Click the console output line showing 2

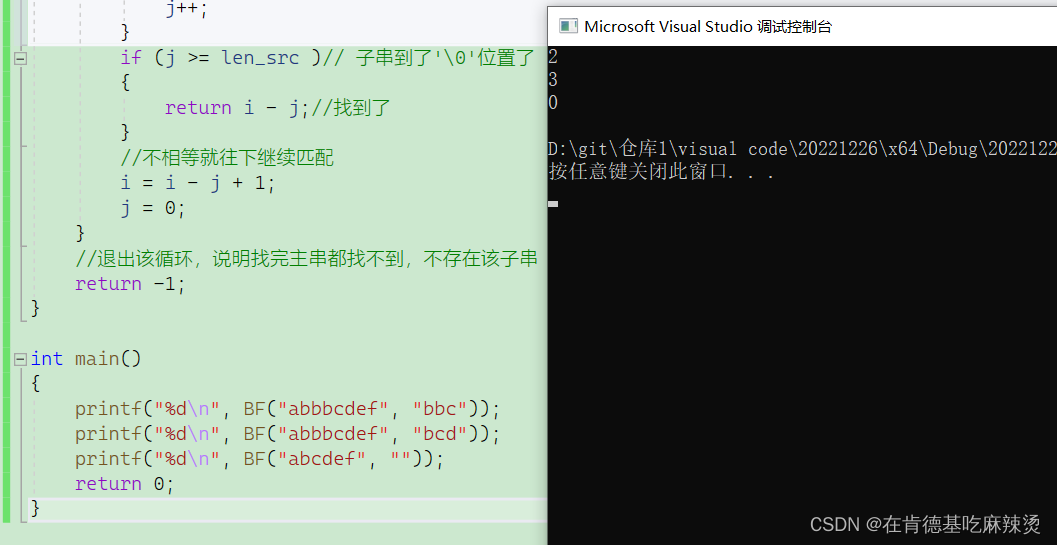click(x=554, y=57)
